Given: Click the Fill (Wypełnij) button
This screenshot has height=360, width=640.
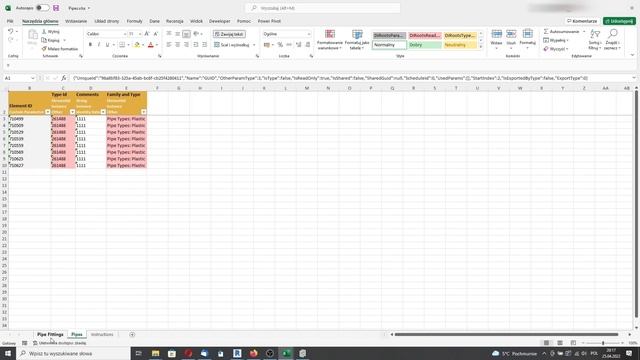Looking at the screenshot, I should 555,40.
